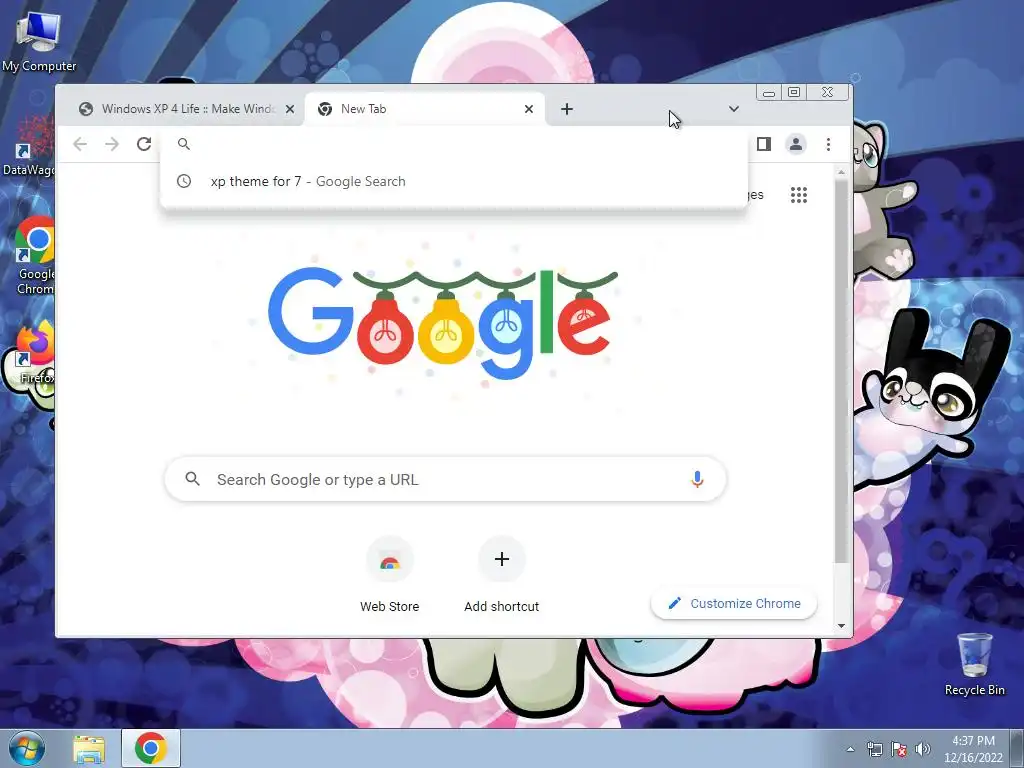Click the Search Google or type a URL box
1024x768 pixels.
pyautogui.click(x=445, y=479)
